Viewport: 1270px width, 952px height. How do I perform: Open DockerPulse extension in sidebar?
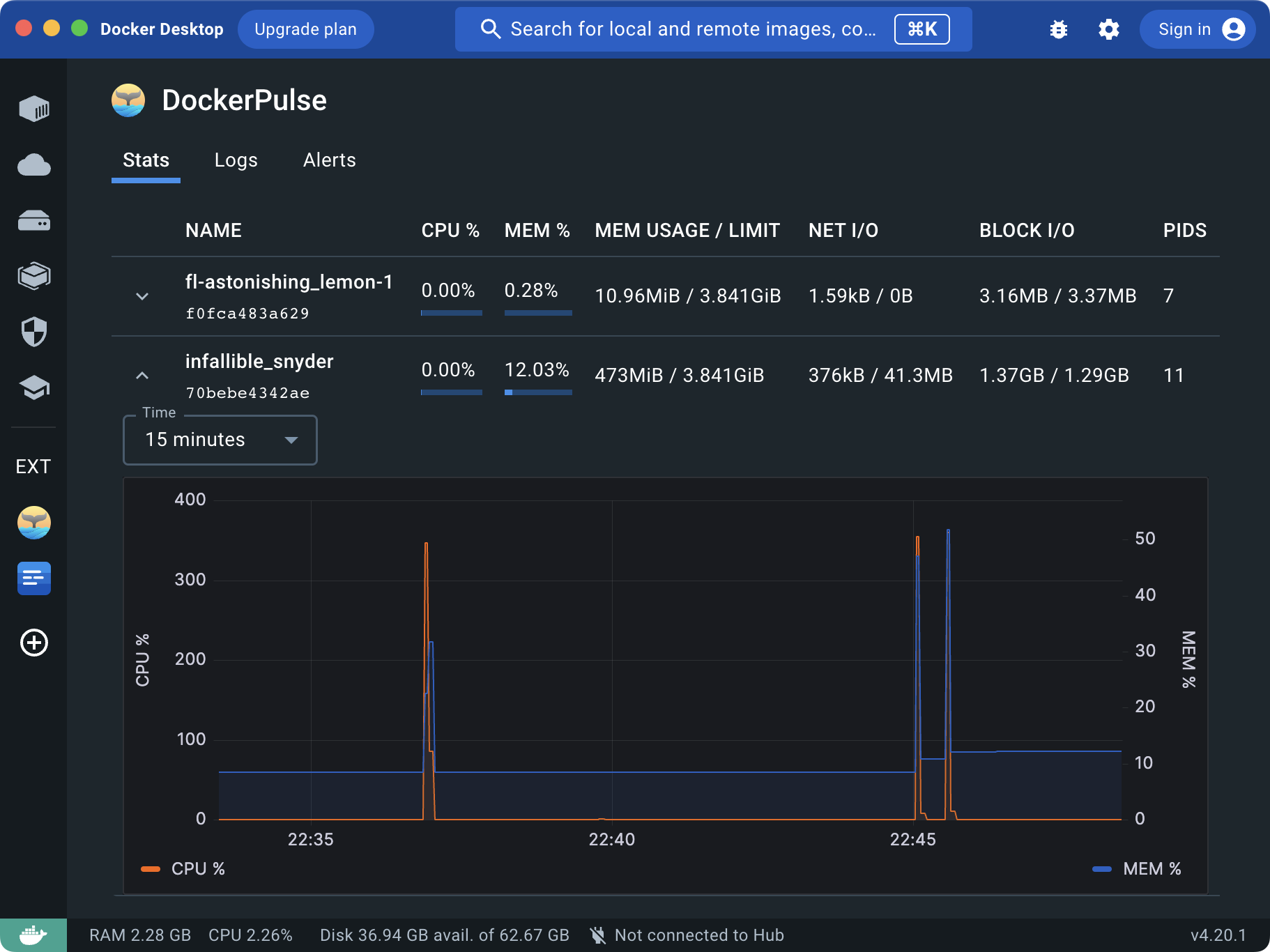(34, 523)
